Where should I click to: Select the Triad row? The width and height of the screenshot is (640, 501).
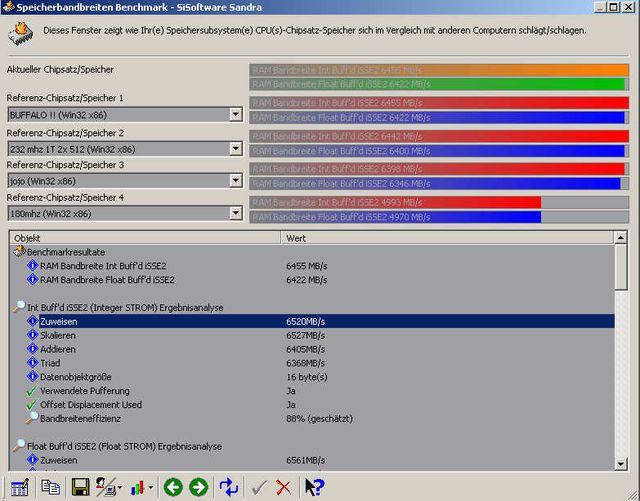(312, 363)
